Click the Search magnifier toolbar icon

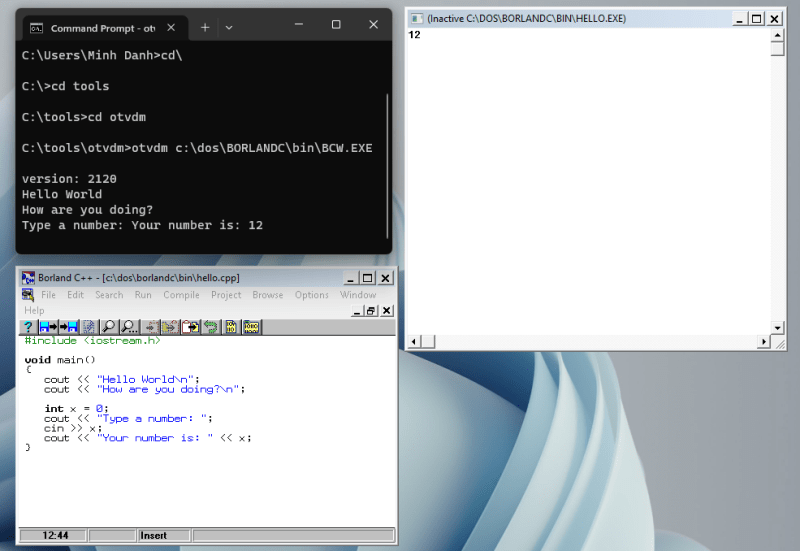click(x=108, y=327)
